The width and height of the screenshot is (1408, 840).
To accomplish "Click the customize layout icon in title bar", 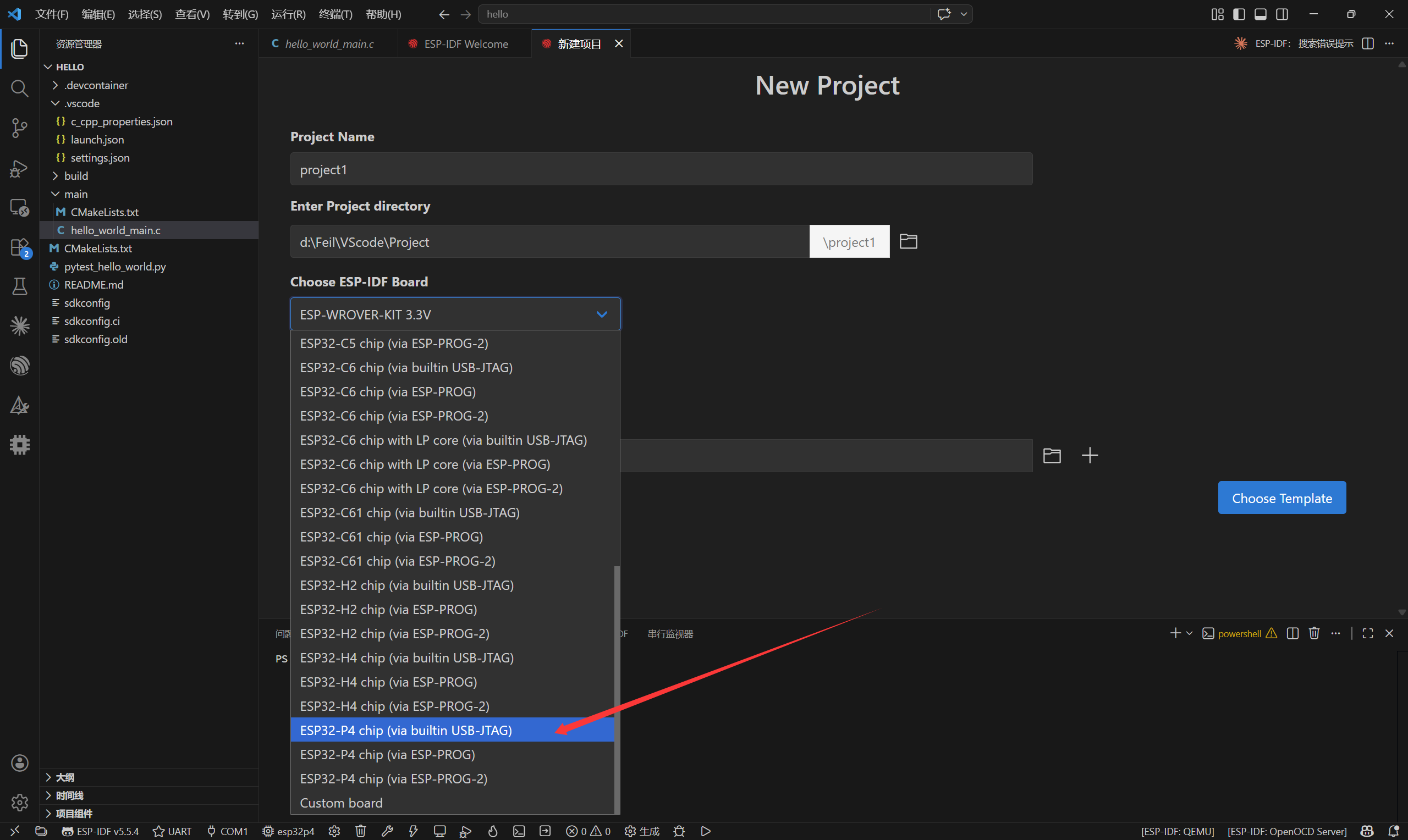I will coord(1217,14).
